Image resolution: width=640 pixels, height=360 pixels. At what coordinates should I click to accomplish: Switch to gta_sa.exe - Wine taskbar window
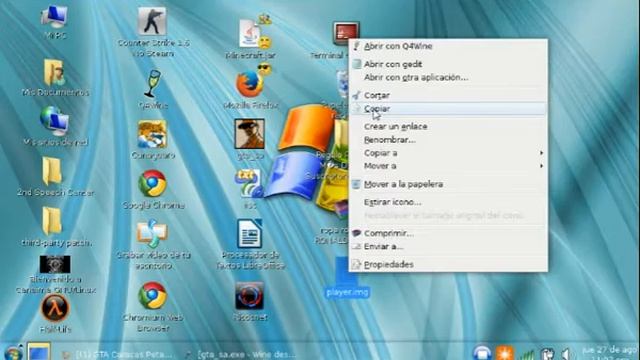241,354
